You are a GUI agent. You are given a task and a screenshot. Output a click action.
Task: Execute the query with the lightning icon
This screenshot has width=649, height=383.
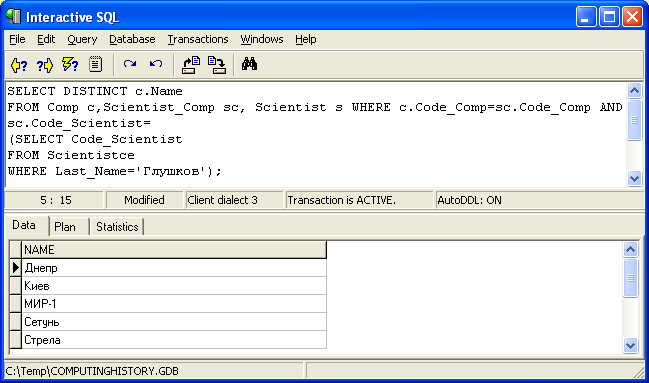[70, 65]
